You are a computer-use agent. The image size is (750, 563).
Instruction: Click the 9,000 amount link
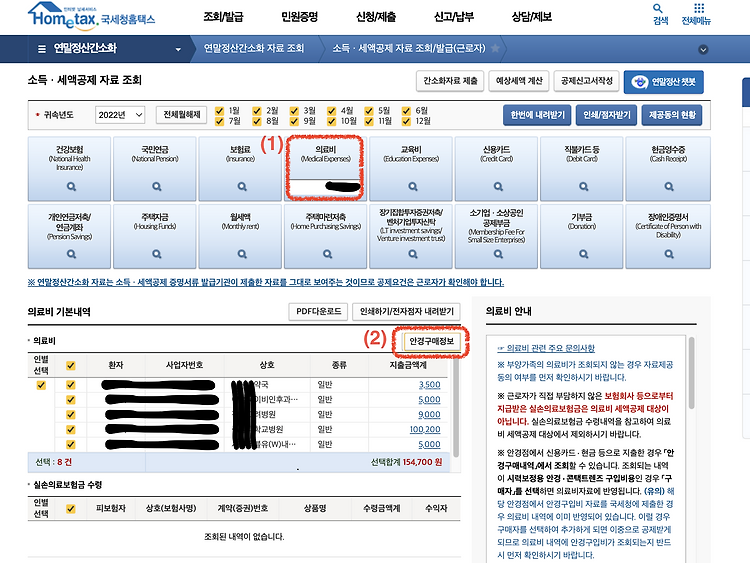coord(429,415)
